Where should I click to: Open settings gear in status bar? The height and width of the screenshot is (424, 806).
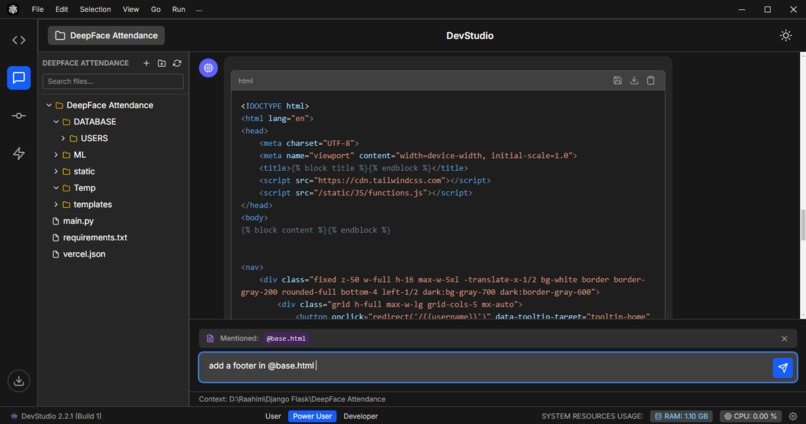tap(793, 416)
